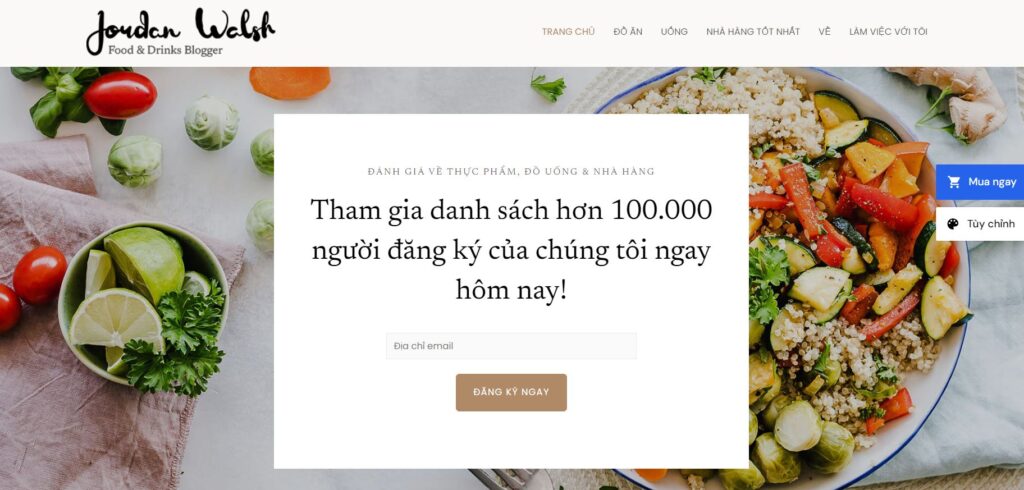Image resolution: width=1024 pixels, height=490 pixels.
Task: Click the Tùy chỉnh customize button
Action: point(980,224)
